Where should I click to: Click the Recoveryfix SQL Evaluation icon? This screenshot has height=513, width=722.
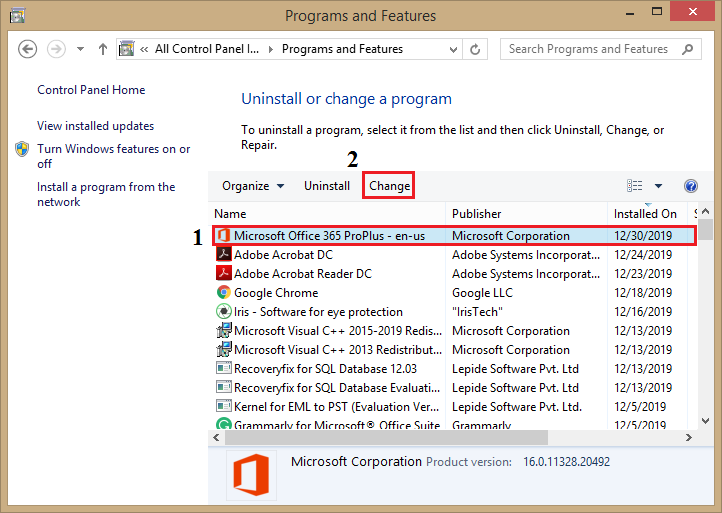click(x=223, y=387)
